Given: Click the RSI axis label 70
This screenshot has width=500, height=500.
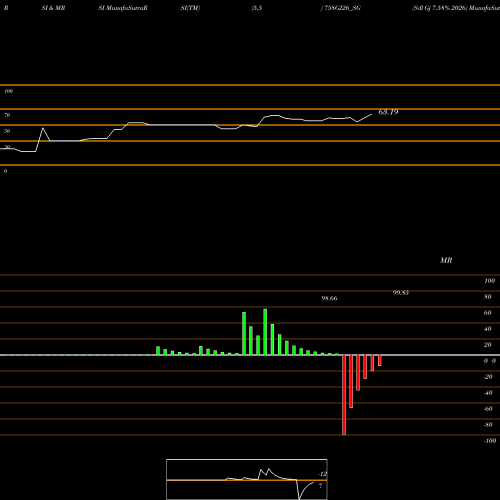Looking at the screenshot, I should tap(7, 115).
